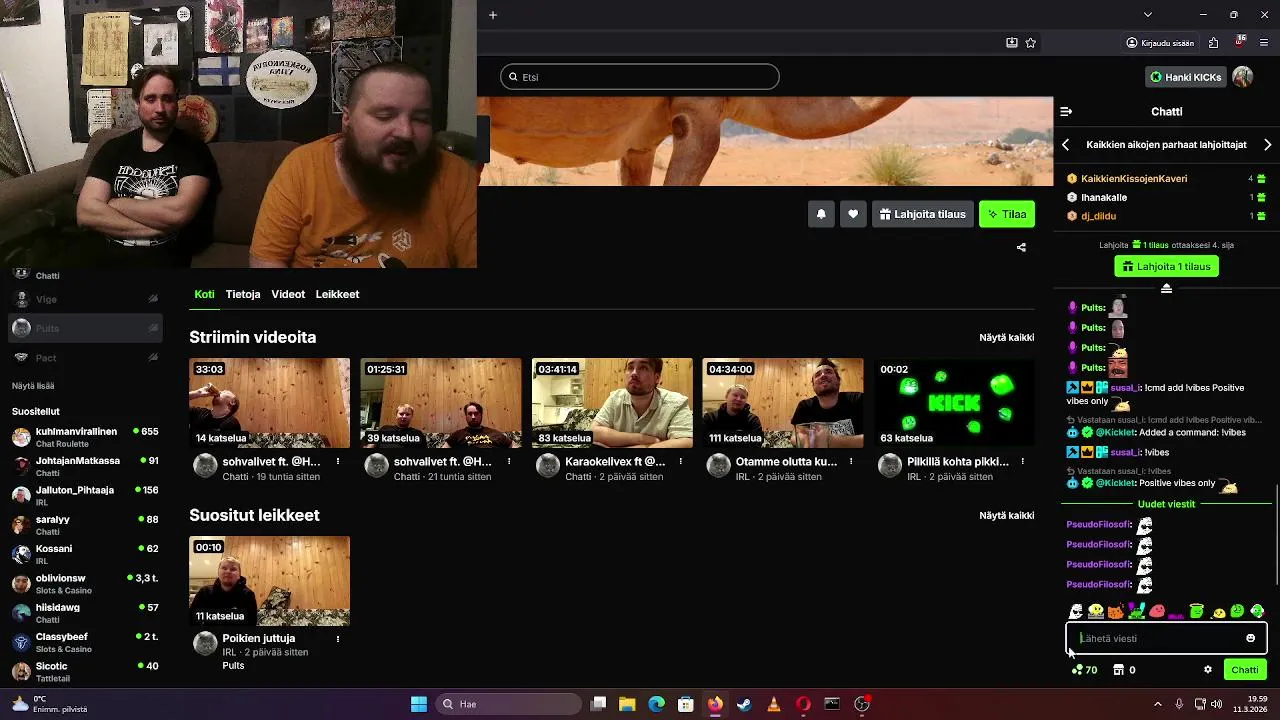Open File Explorer from the taskbar

coord(627,704)
